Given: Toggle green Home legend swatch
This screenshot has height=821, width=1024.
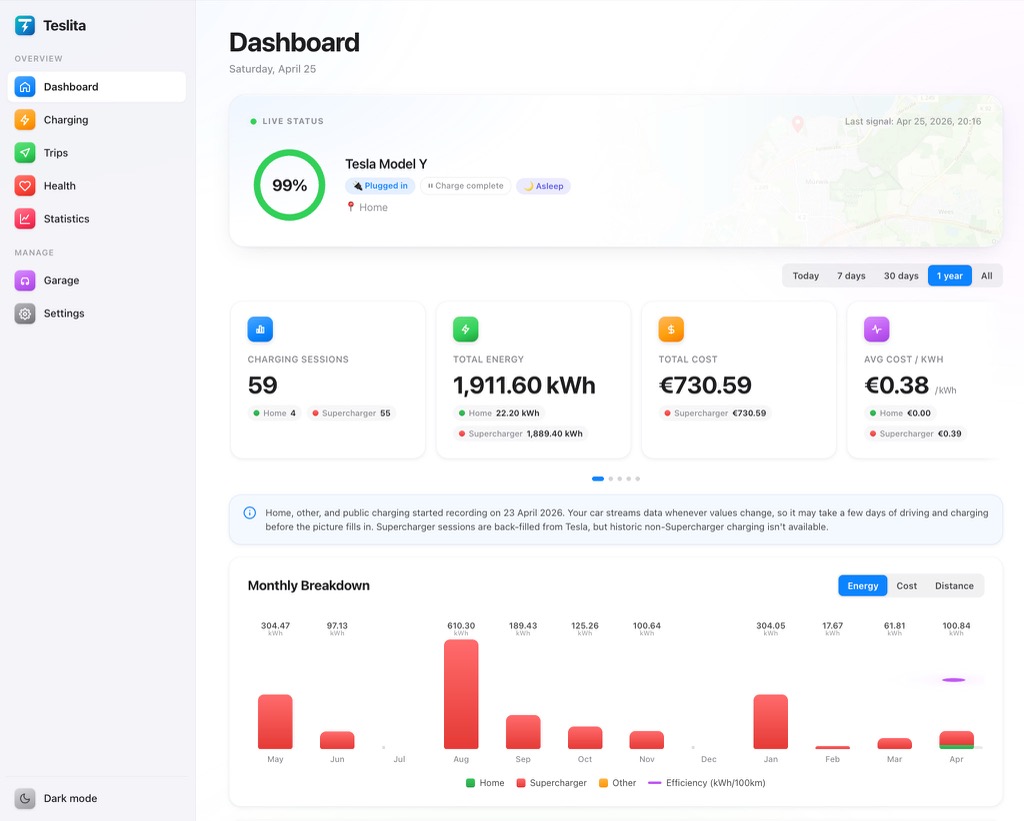Looking at the screenshot, I should point(470,783).
